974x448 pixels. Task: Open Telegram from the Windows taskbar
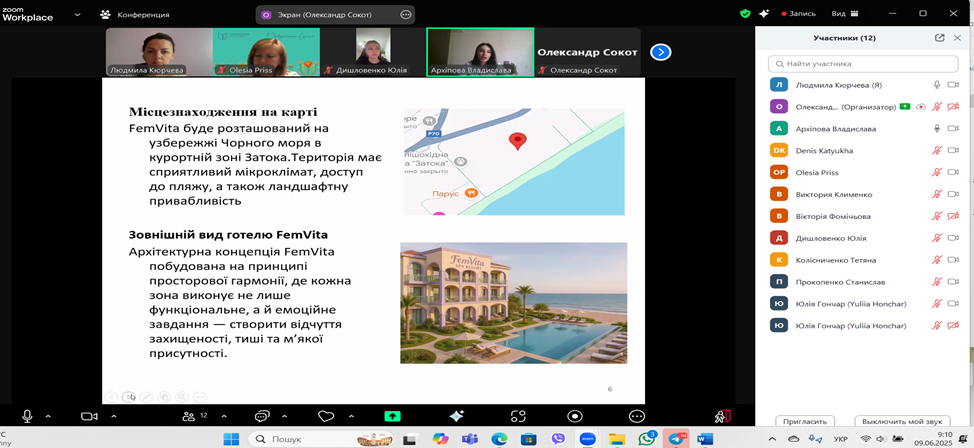click(x=677, y=439)
